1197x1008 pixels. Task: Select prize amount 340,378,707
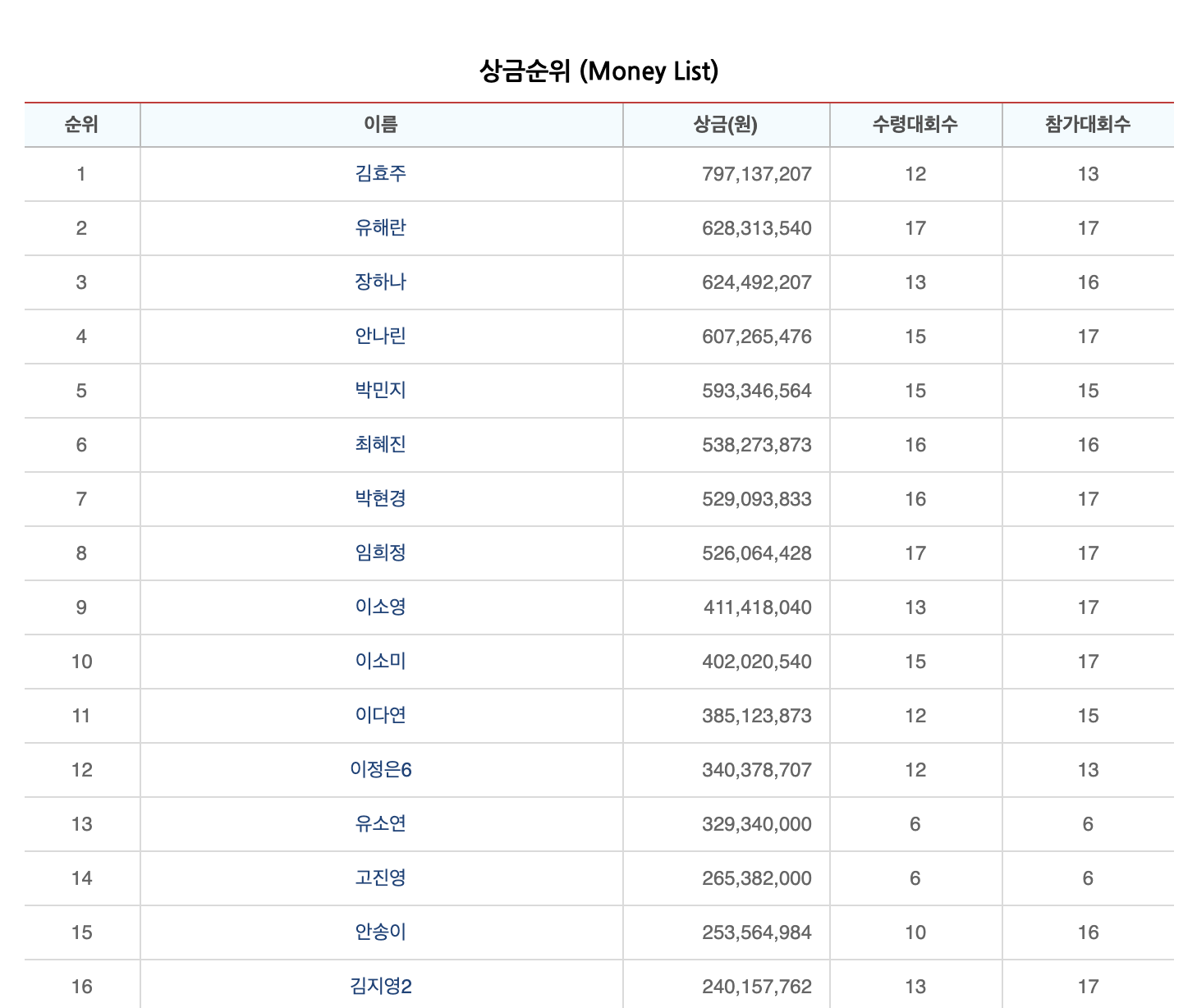pos(757,770)
